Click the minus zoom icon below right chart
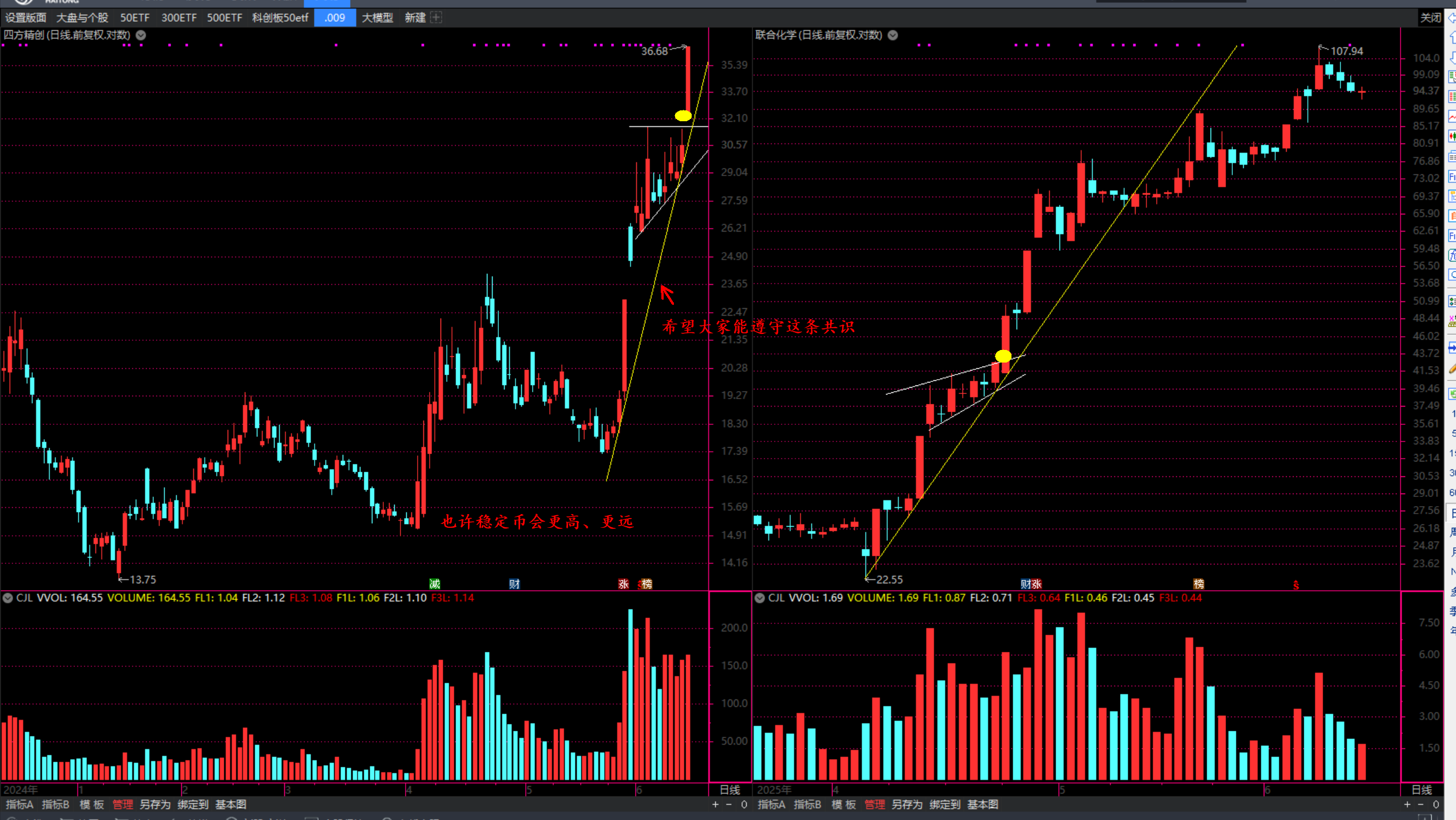Screen dimensions: 1456x820 coord(1421,805)
